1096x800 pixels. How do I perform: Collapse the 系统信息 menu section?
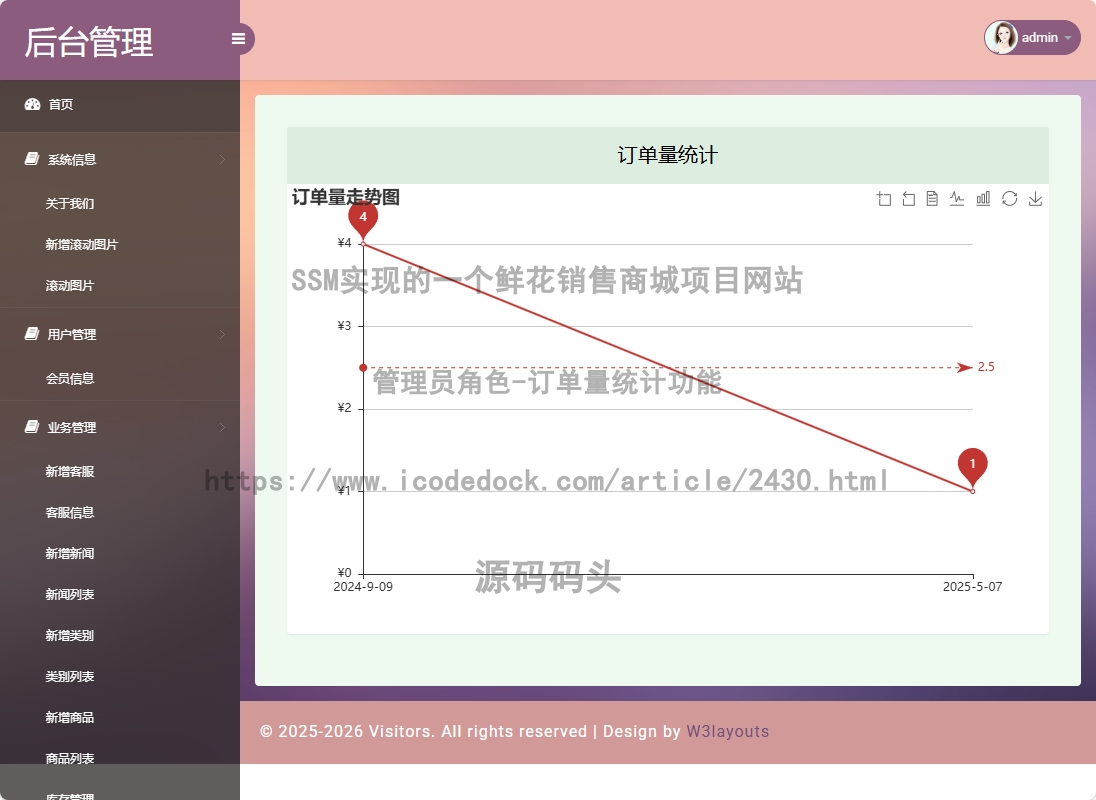coord(120,159)
